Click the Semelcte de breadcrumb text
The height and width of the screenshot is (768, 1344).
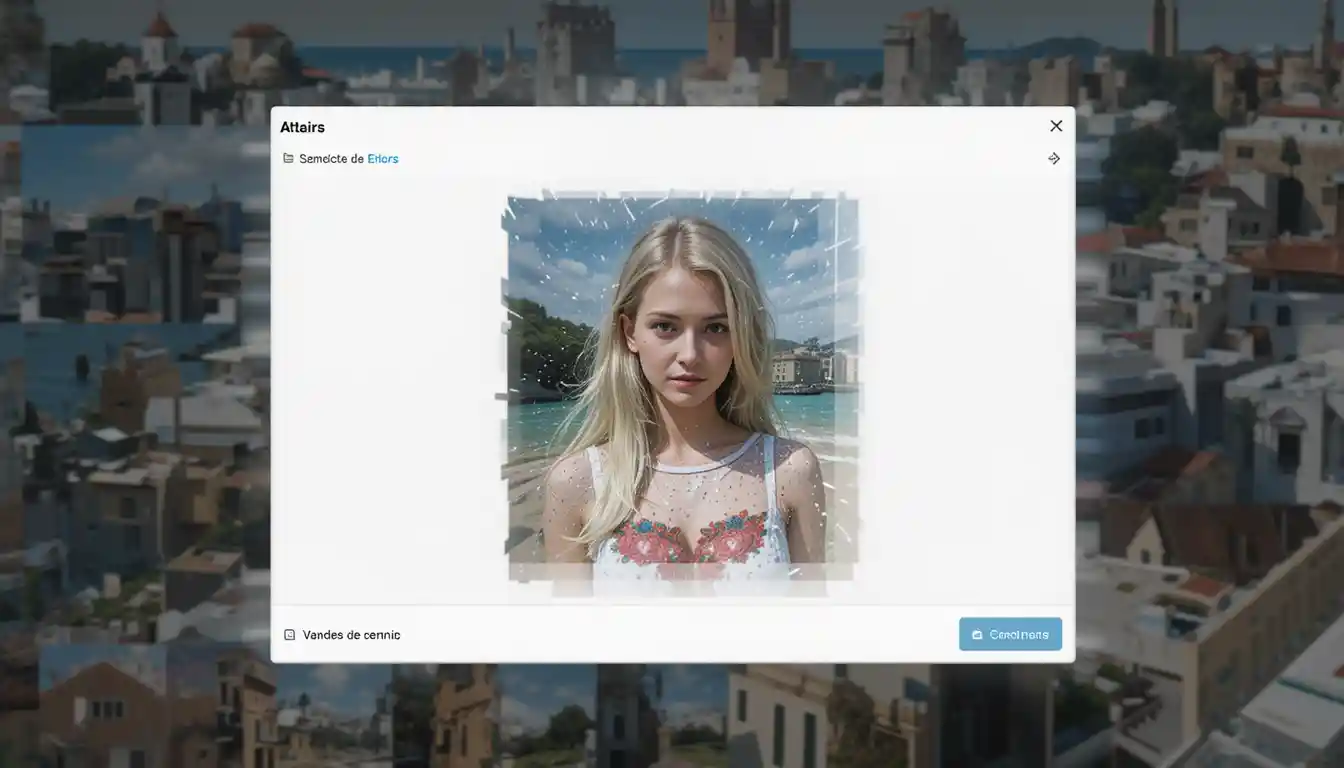(331, 158)
